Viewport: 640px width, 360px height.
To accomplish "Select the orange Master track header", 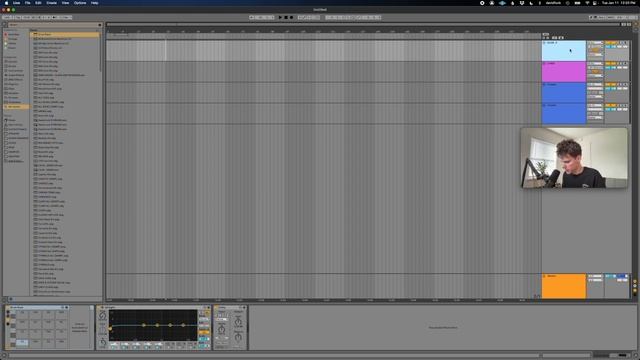I will coord(564,287).
